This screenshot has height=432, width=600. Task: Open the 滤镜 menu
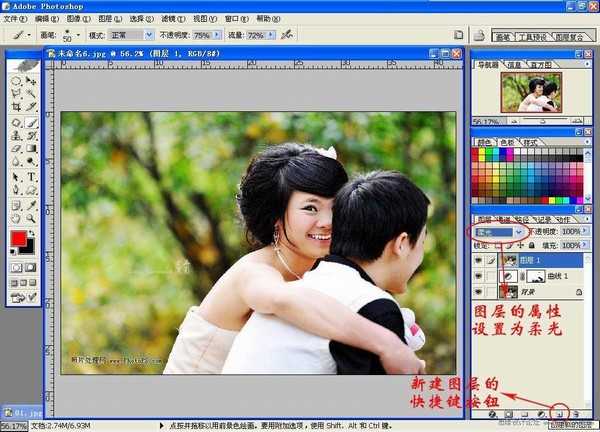click(173, 18)
